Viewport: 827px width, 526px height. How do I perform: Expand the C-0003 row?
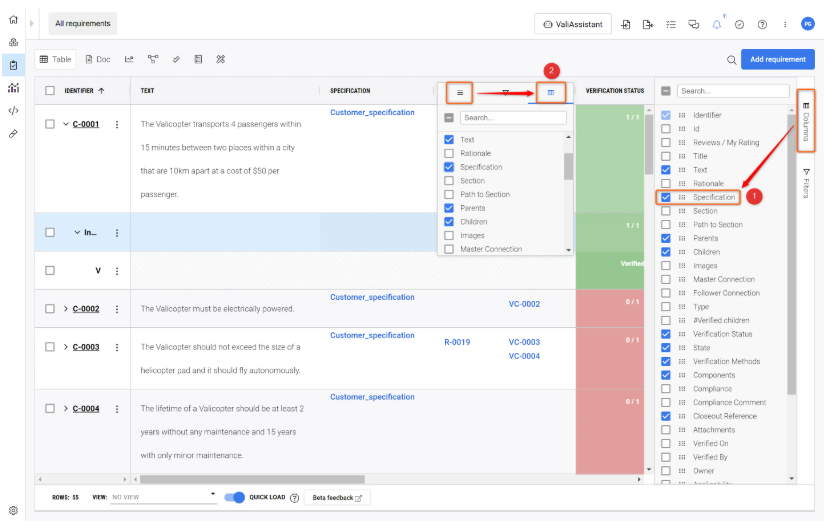(x=66, y=347)
